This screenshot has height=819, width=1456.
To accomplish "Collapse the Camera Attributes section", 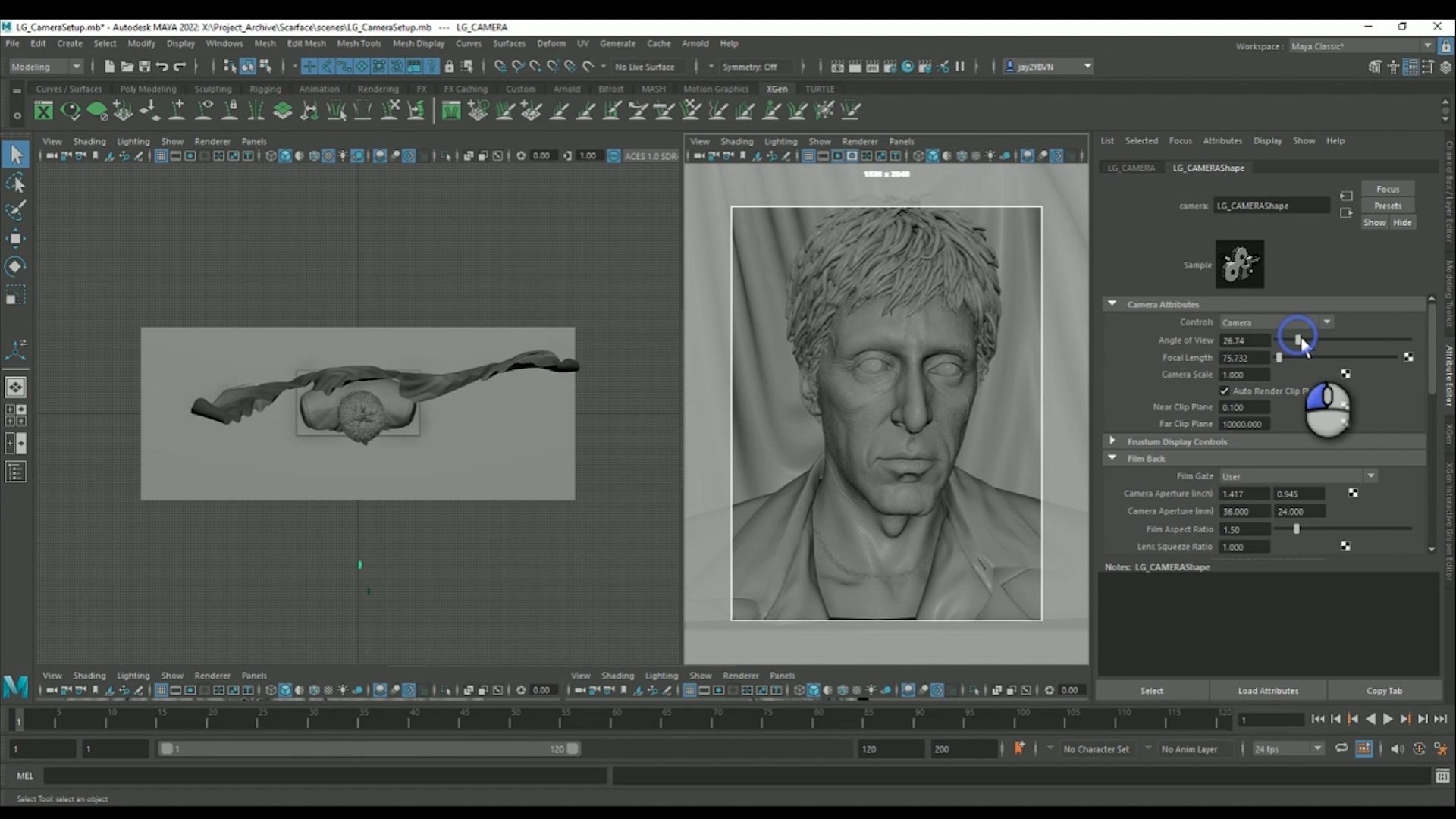I will coord(1112,303).
